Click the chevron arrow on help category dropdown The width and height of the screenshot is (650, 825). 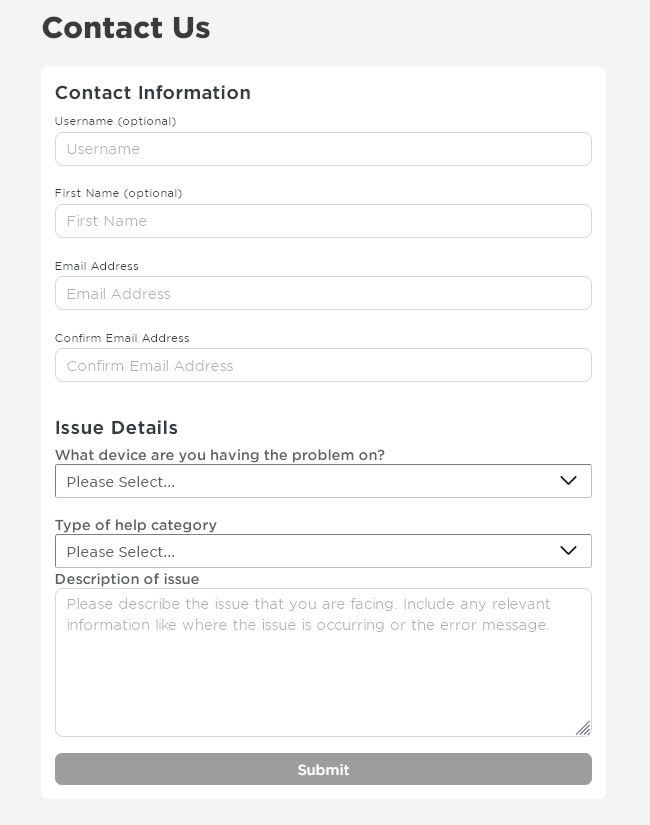pyautogui.click(x=568, y=551)
